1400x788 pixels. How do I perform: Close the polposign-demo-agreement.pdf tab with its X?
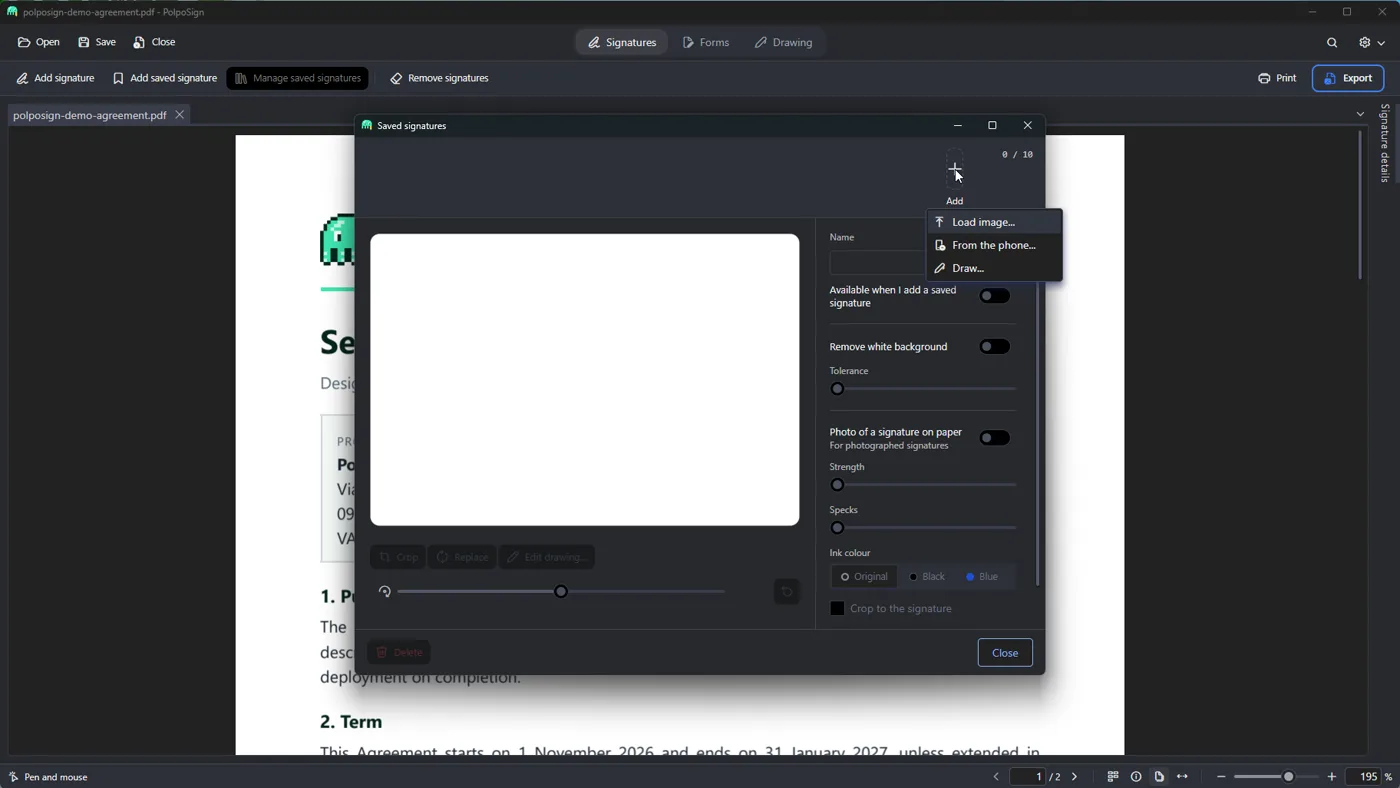180,115
